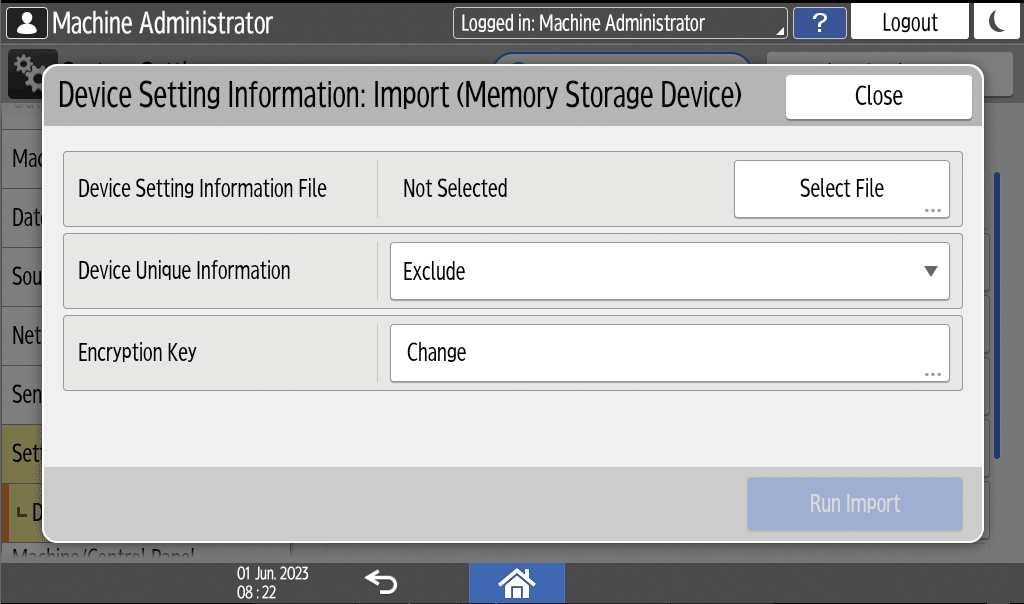This screenshot has height=604, width=1024.
Task: Activate energy saver moon icon
Action: click(x=996, y=22)
